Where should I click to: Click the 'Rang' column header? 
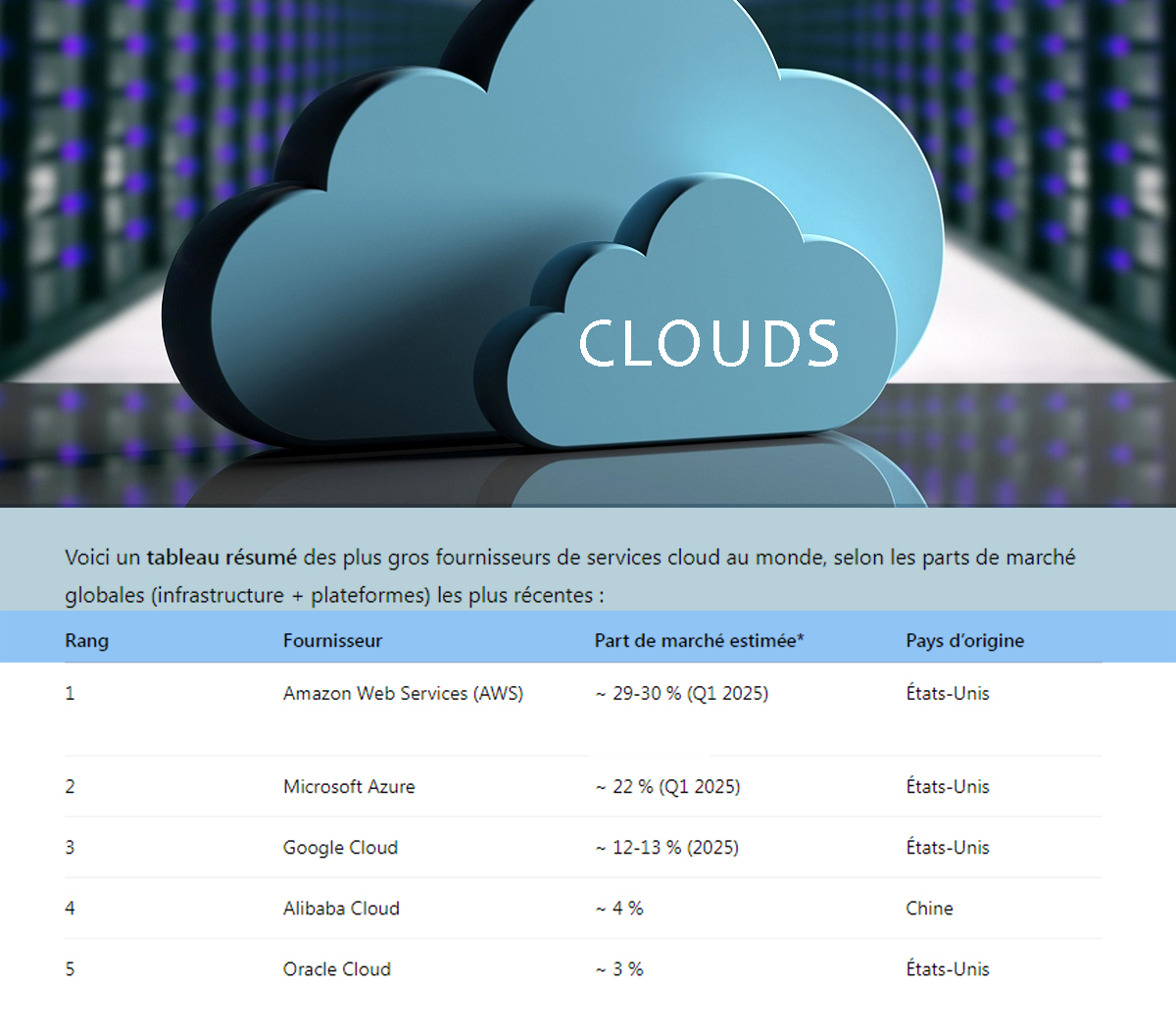pyautogui.click(x=86, y=641)
